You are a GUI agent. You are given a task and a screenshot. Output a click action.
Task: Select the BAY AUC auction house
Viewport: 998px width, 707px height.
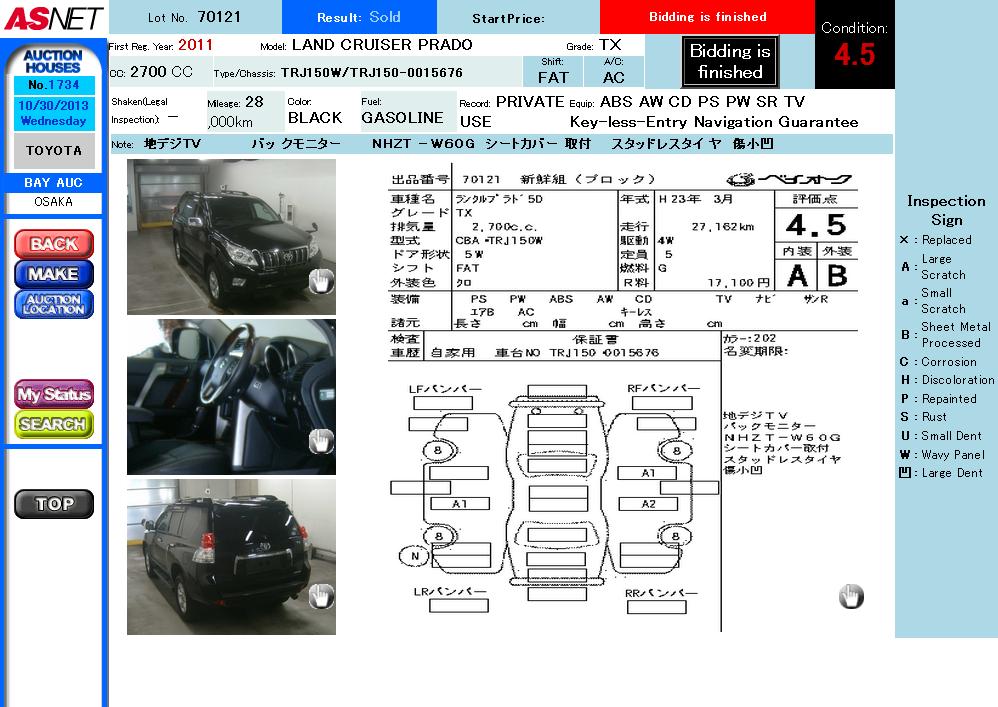[x=54, y=183]
